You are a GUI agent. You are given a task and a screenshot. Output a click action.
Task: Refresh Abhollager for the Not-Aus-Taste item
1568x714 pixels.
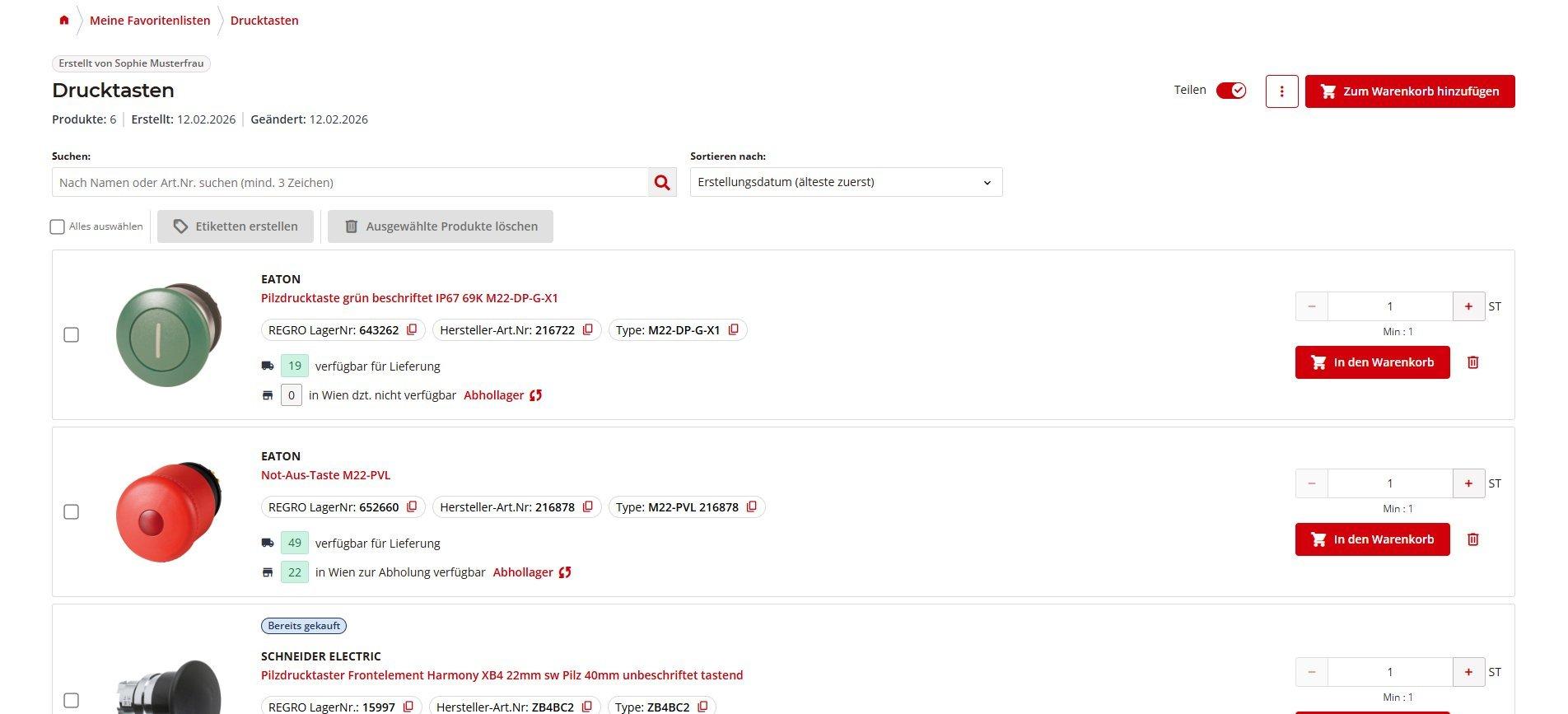(565, 572)
